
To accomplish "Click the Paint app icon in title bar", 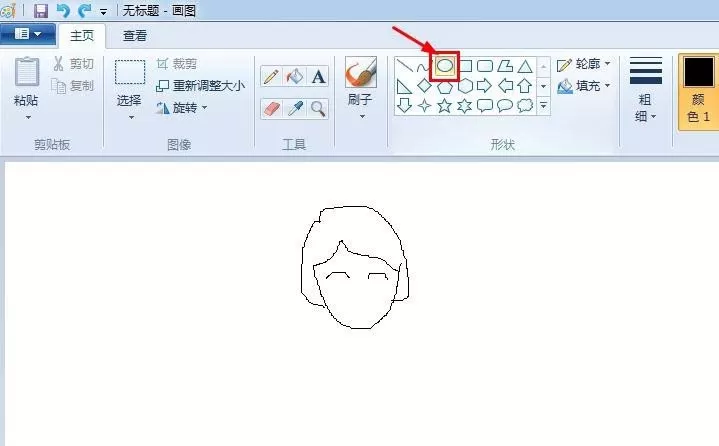I will (8, 10).
